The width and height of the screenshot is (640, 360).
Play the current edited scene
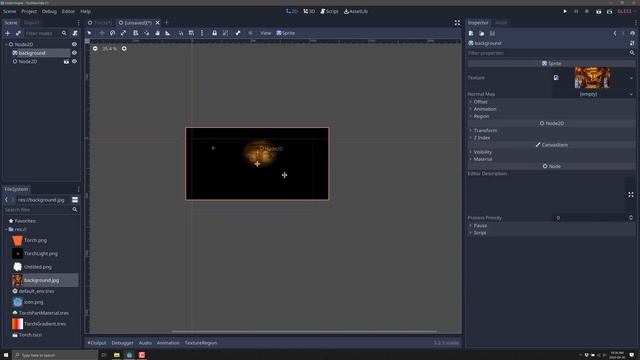point(598,11)
